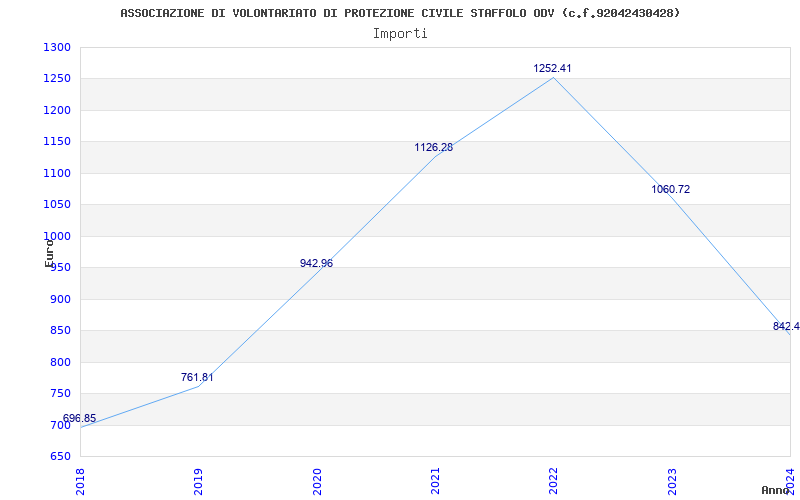This screenshot has width=800, height=500.
Task: Click the 750 y-axis tick label
Action: point(60,394)
